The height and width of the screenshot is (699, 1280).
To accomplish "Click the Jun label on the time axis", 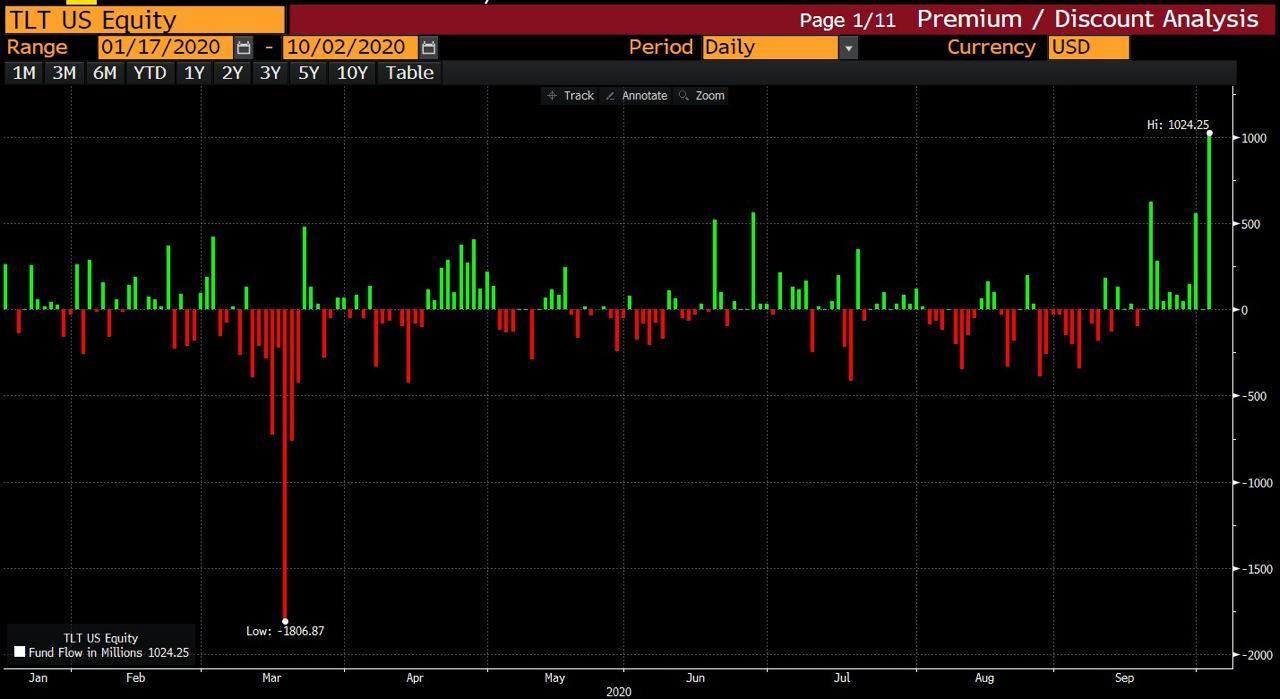I will [695, 678].
